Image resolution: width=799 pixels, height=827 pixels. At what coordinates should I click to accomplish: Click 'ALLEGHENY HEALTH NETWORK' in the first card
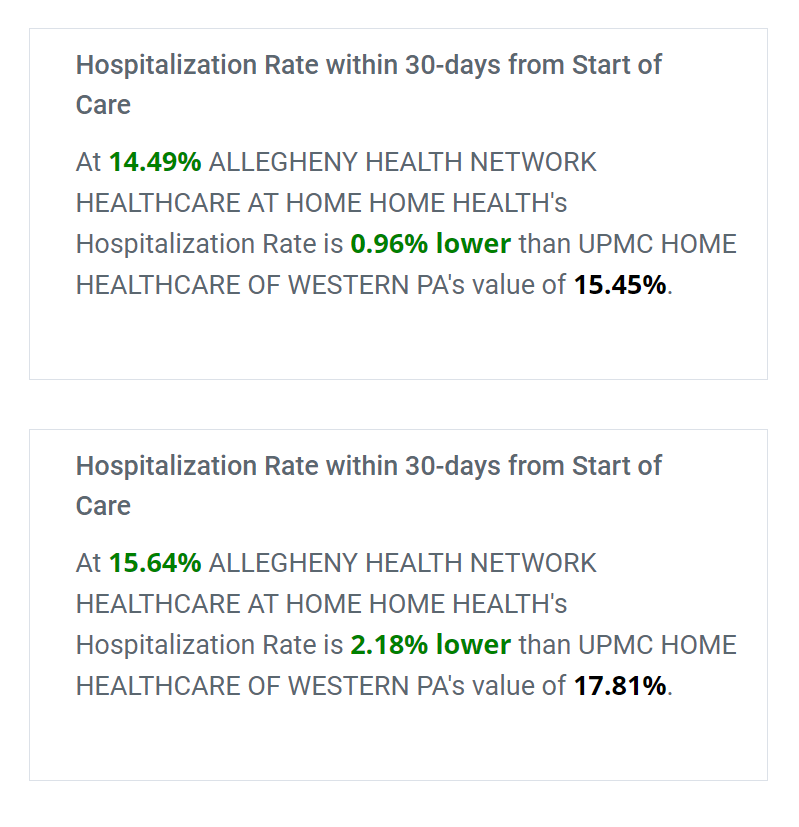click(402, 161)
